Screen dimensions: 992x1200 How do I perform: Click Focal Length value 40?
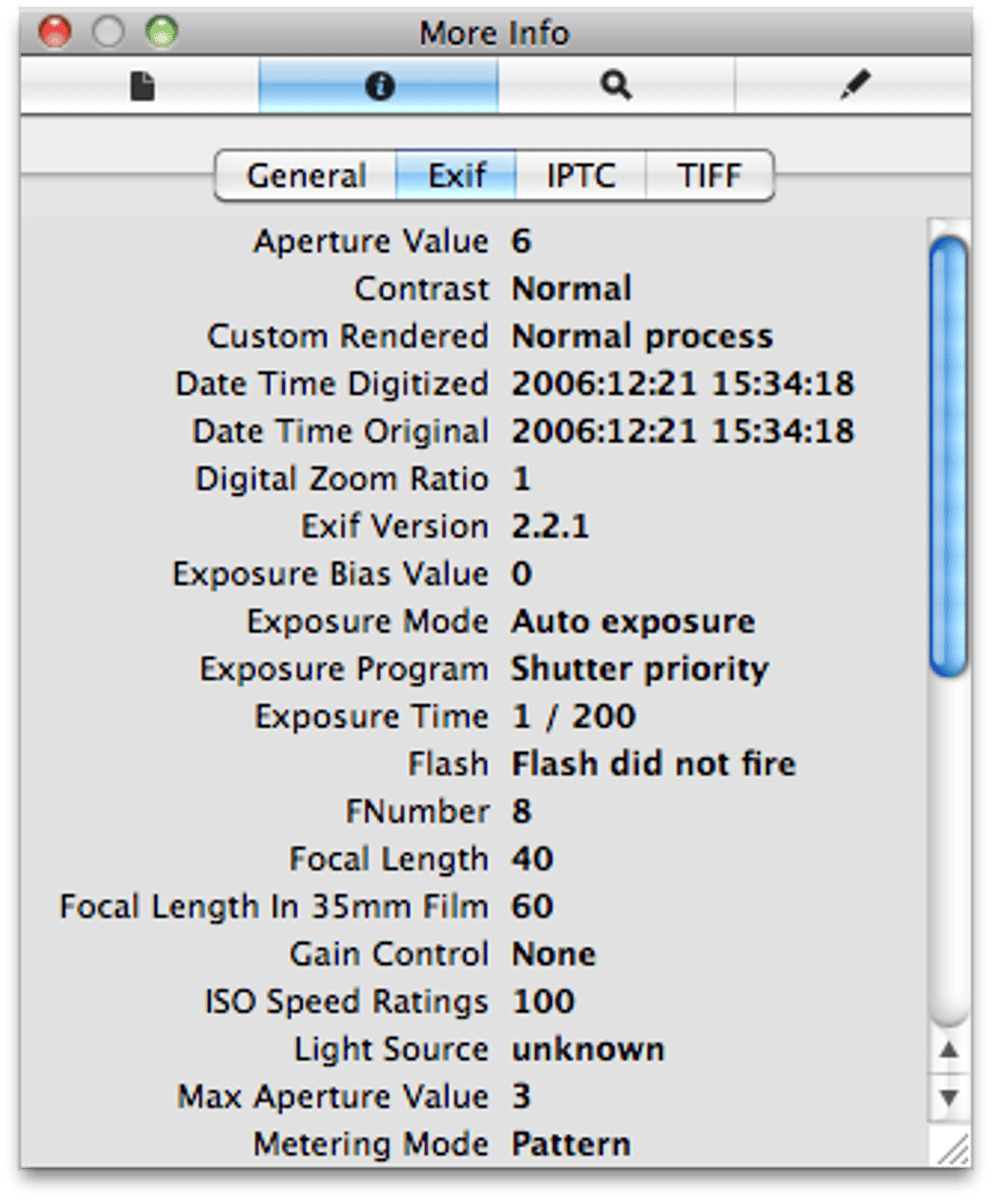(532, 859)
